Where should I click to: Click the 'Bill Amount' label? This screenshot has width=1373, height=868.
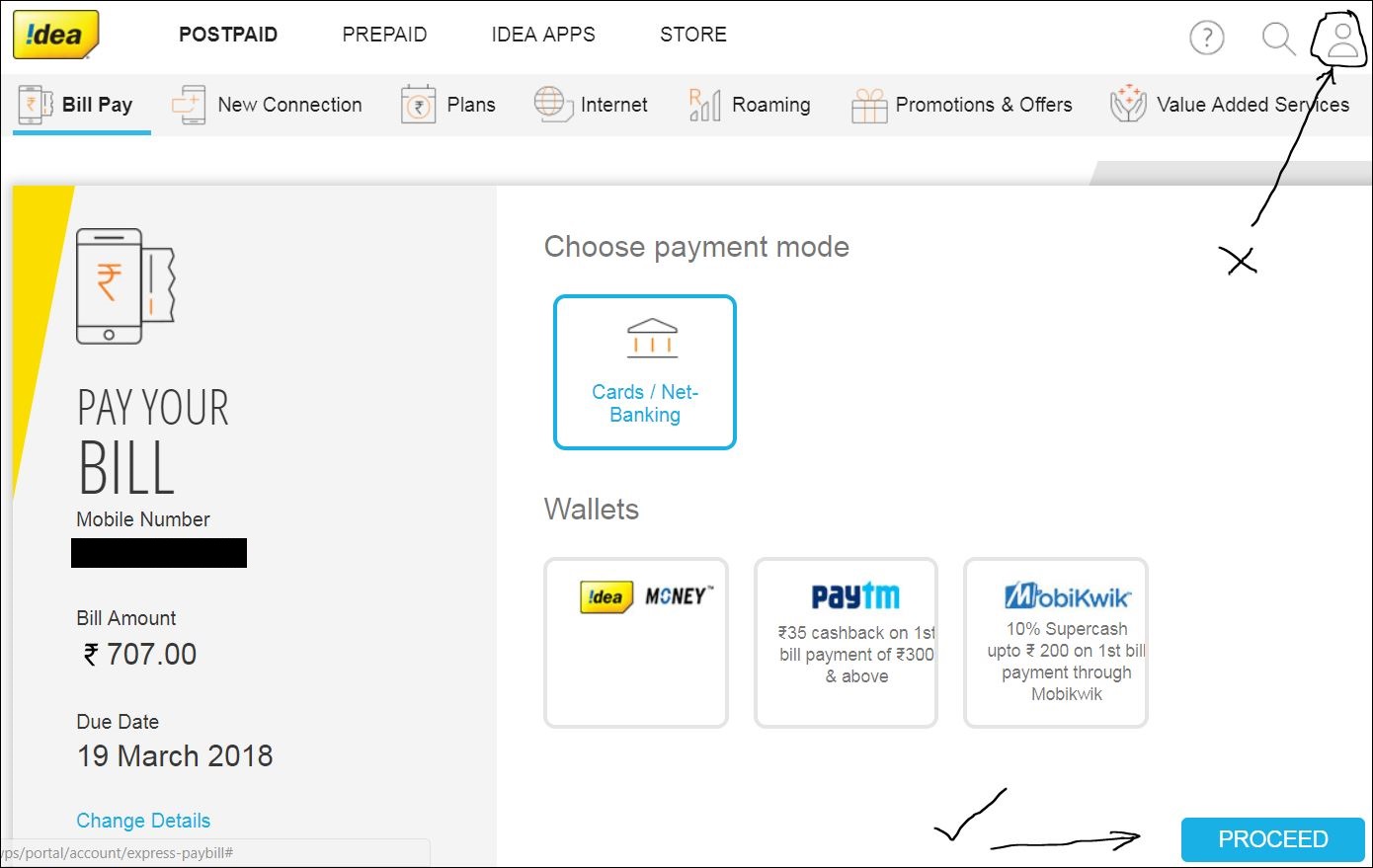click(126, 618)
